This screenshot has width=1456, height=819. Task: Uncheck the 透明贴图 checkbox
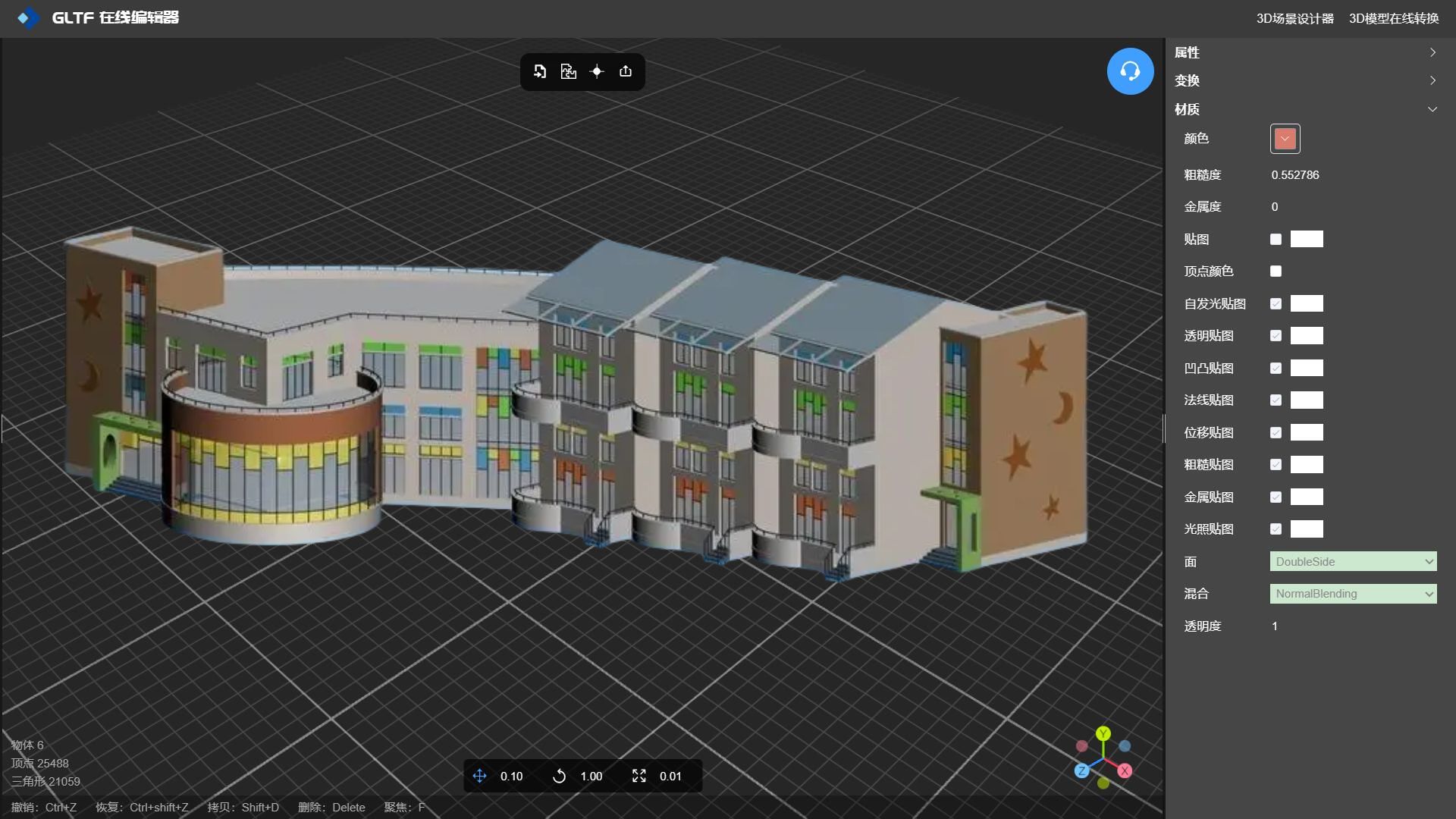point(1276,335)
